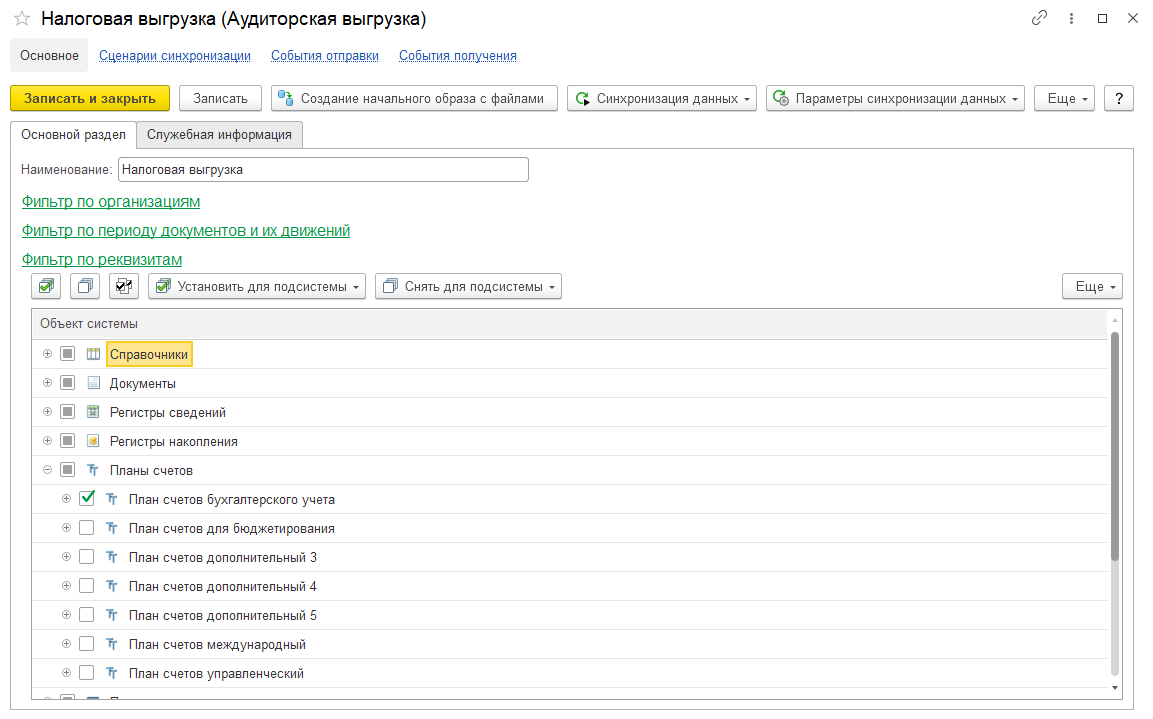Image resolution: width=1153 pixels, height=719 pixels.
Task: Switch to the Служебная информация tab
Action: coord(219,134)
